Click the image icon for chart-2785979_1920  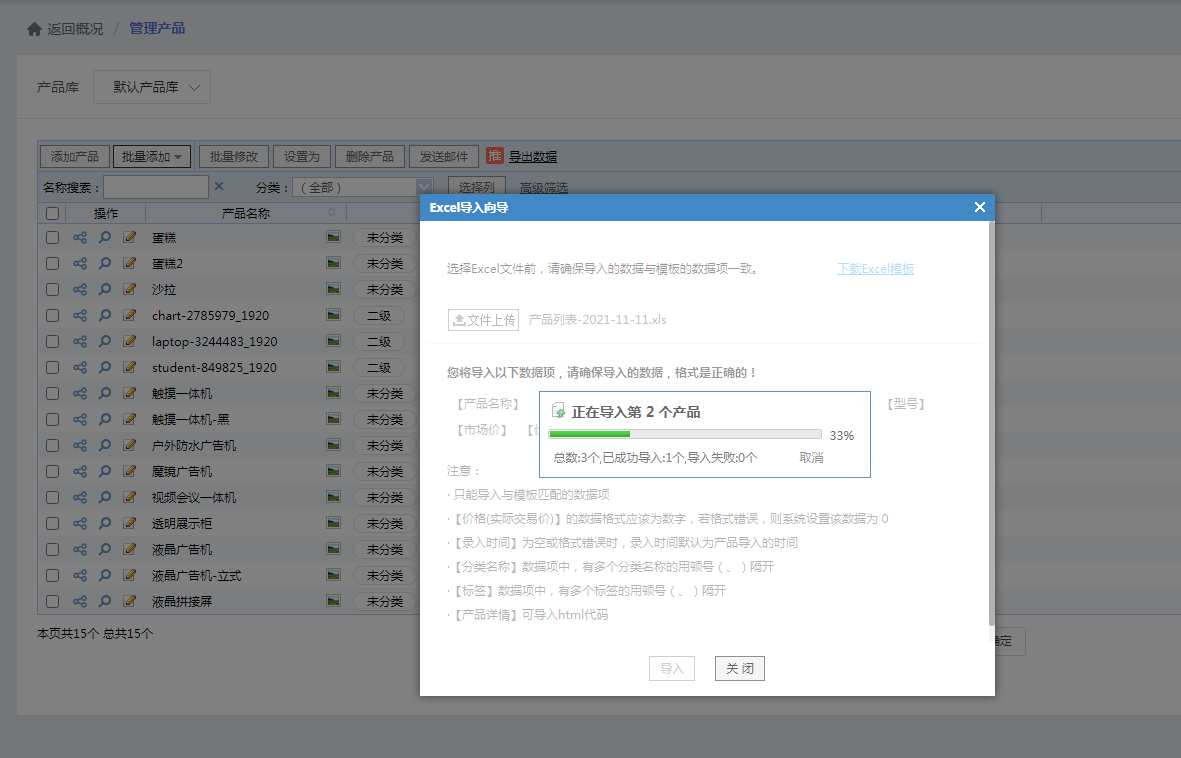[333, 315]
